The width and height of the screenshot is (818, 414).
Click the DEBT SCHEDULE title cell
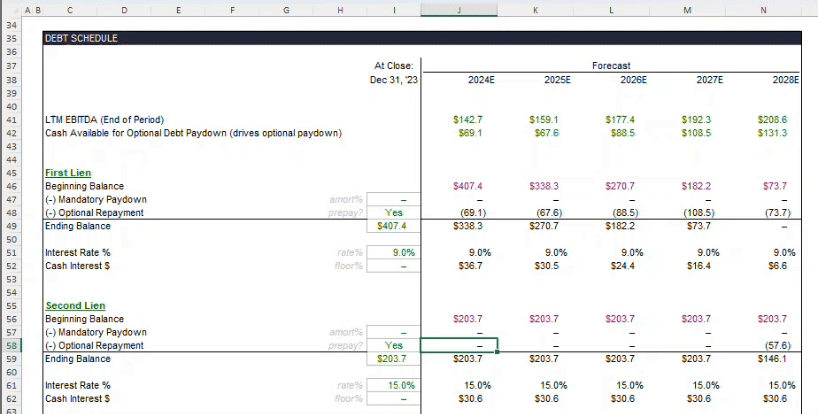coord(82,38)
